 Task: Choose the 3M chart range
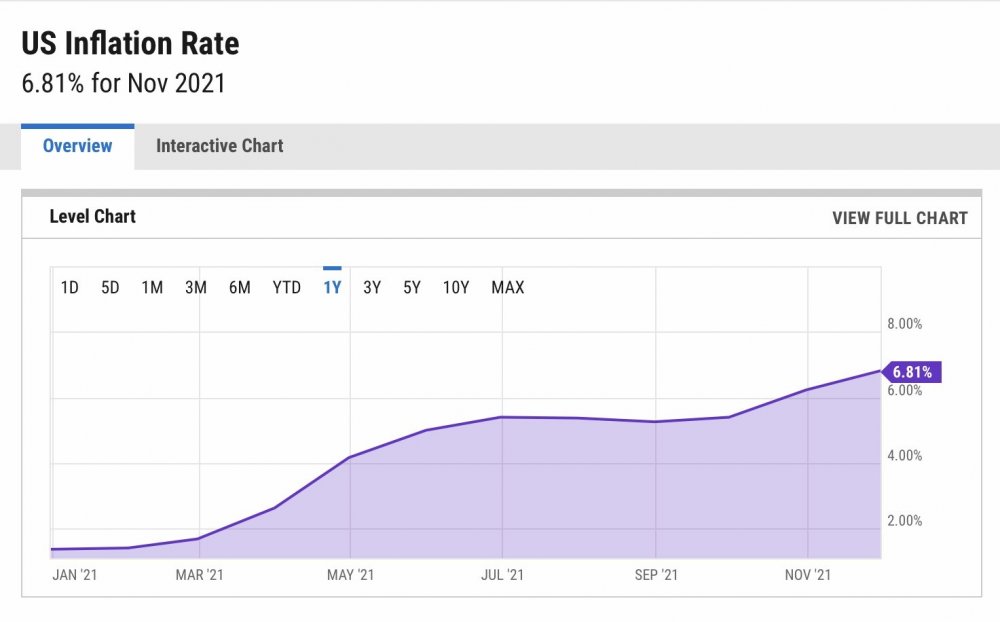[x=196, y=288]
